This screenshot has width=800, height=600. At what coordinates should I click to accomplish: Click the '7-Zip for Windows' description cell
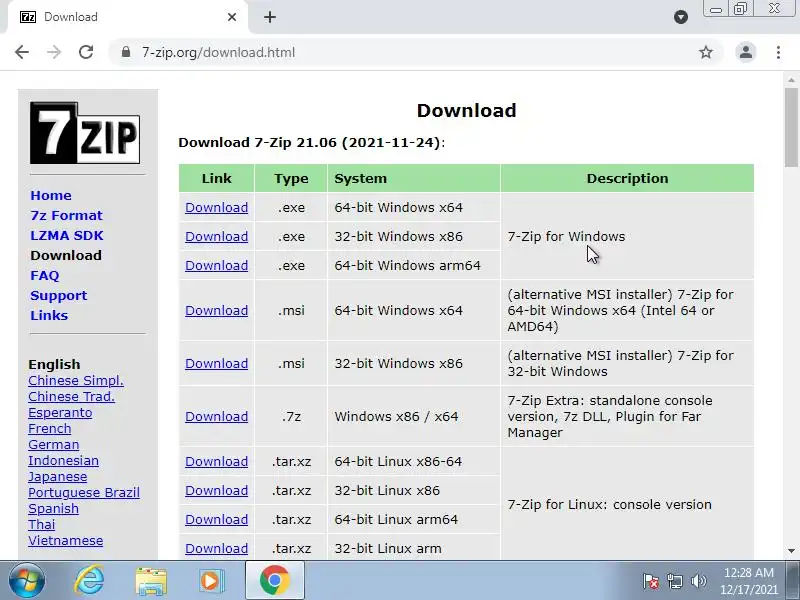pos(627,236)
